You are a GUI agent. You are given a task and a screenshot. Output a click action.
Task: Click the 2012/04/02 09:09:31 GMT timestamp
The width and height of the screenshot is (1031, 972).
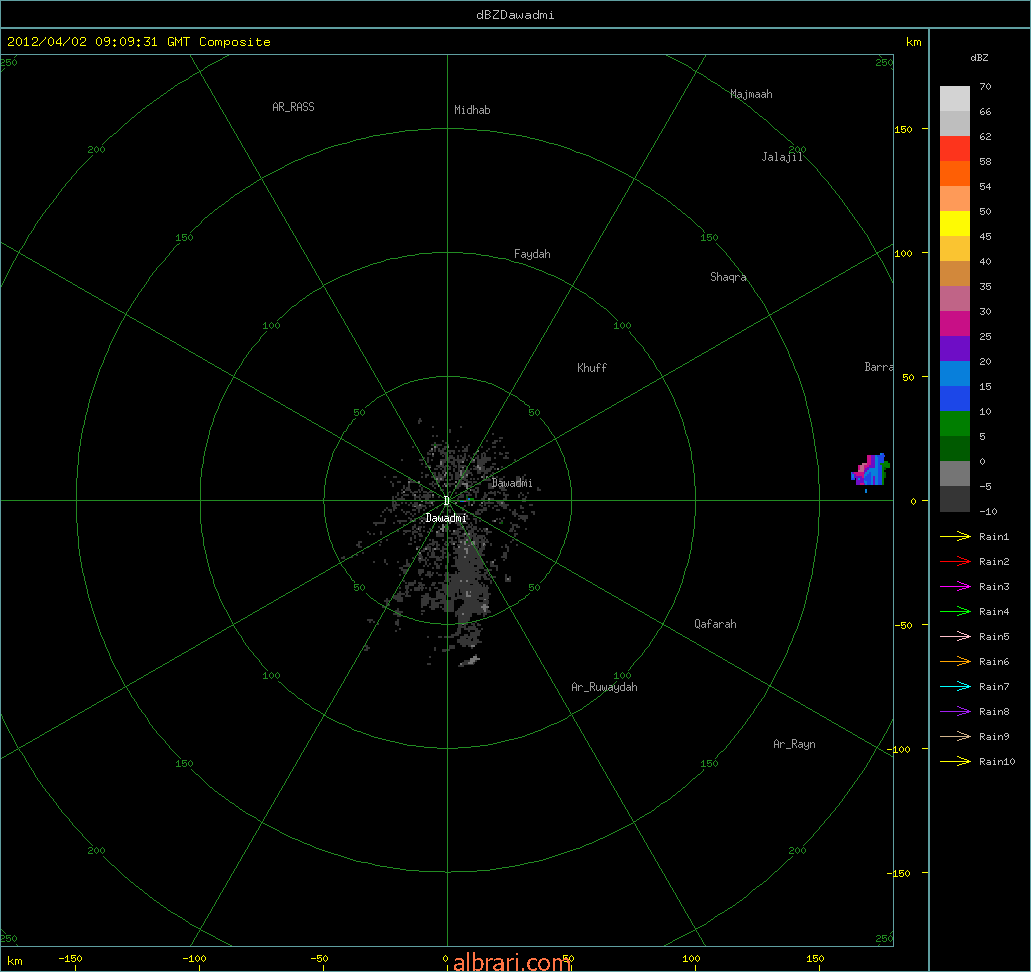tap(99, 41)
